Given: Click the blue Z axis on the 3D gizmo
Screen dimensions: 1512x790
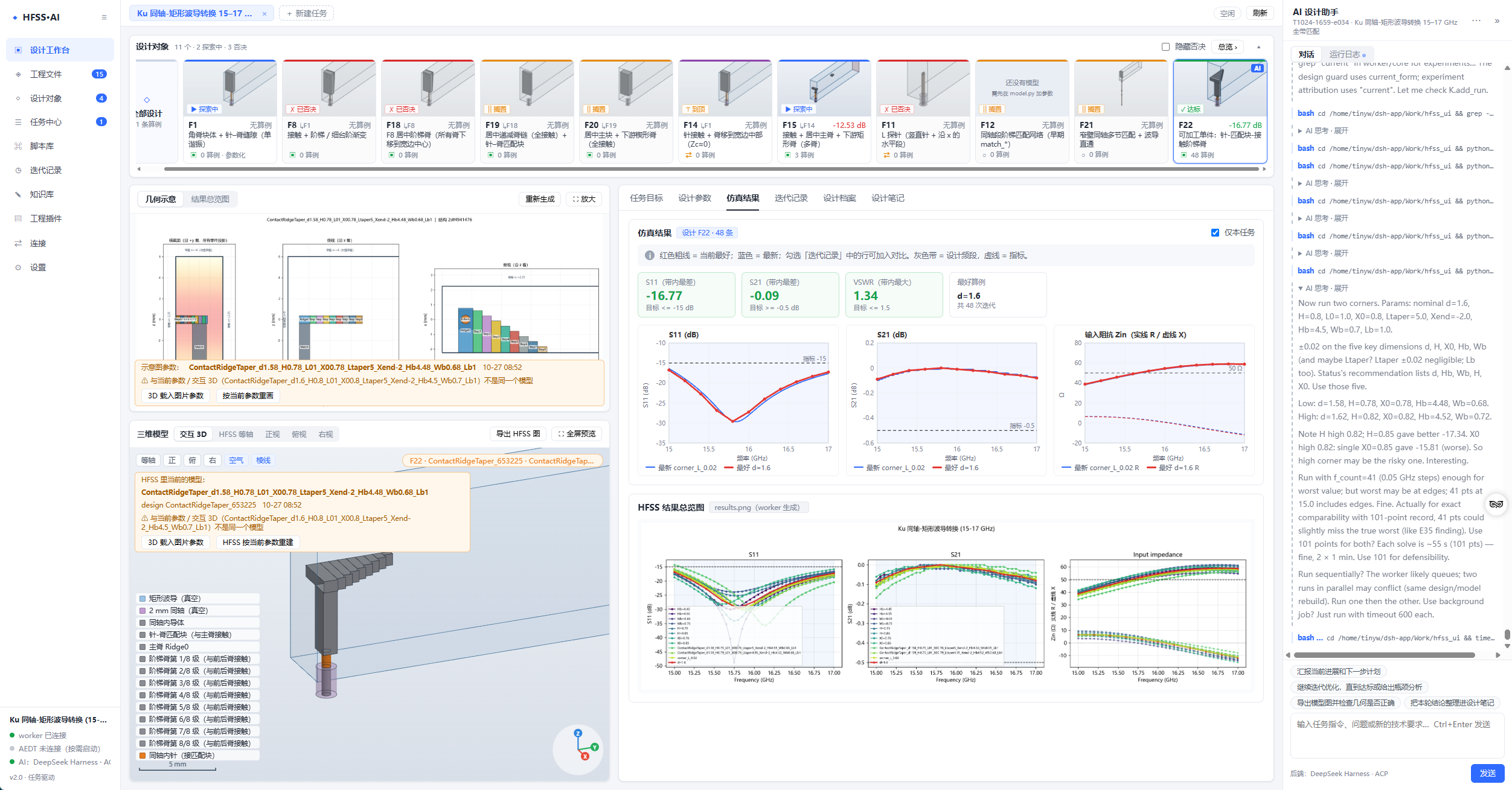Looking at the screenshot, I should (578, 733).
